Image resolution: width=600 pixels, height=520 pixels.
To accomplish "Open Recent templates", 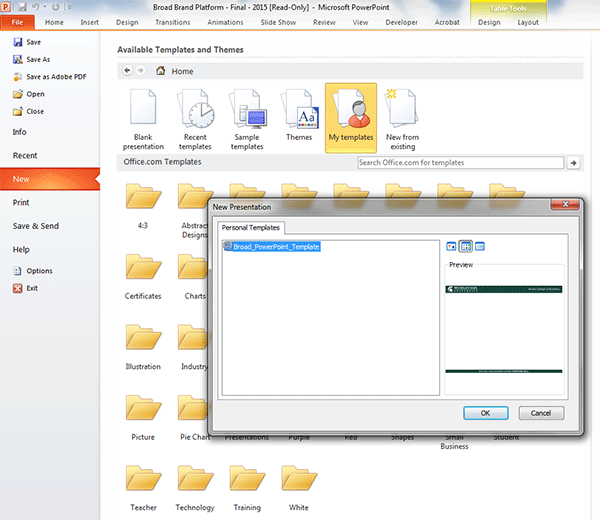I will click(195, 119).
